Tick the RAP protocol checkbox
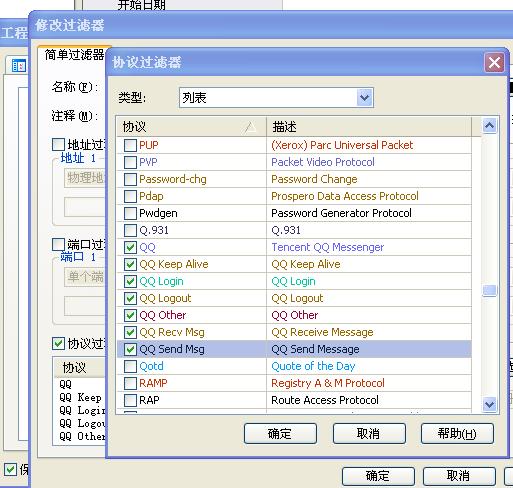Viewport: 513px width, 488px height. tap(130, 400)
